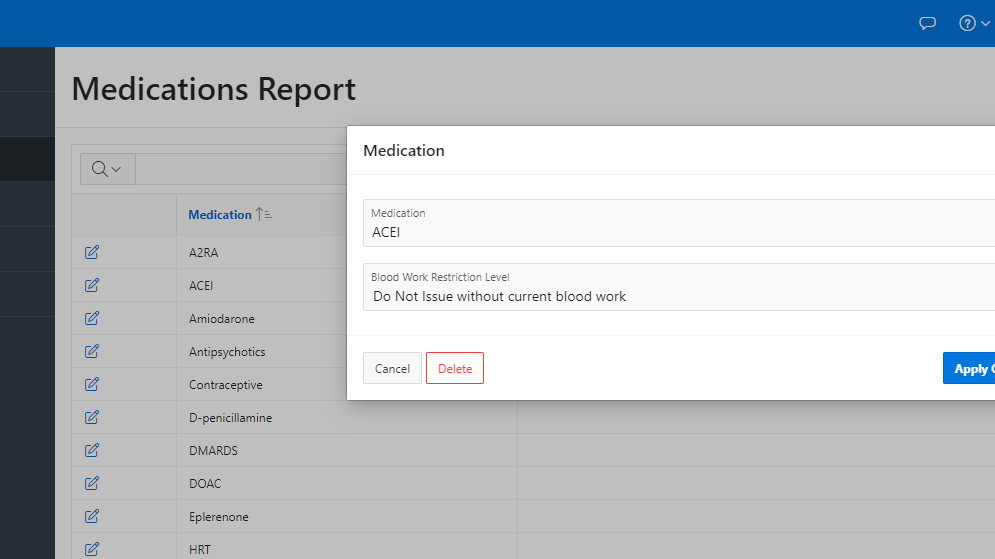Click the edit icon for HRT

[x=92, y=549]
